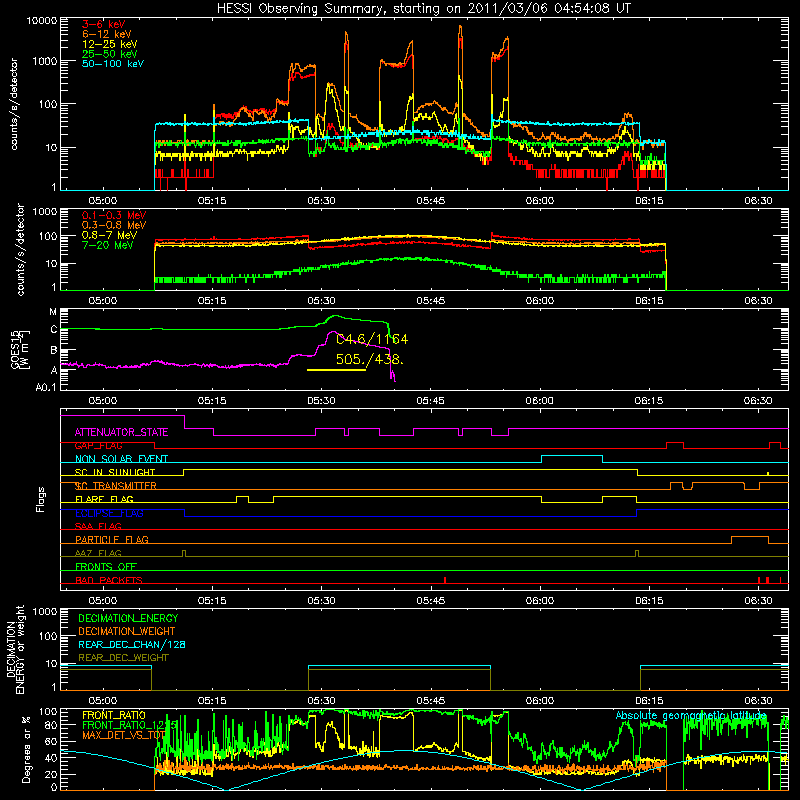Pick the yellow 12-25 keV legend label

point(110,44)
